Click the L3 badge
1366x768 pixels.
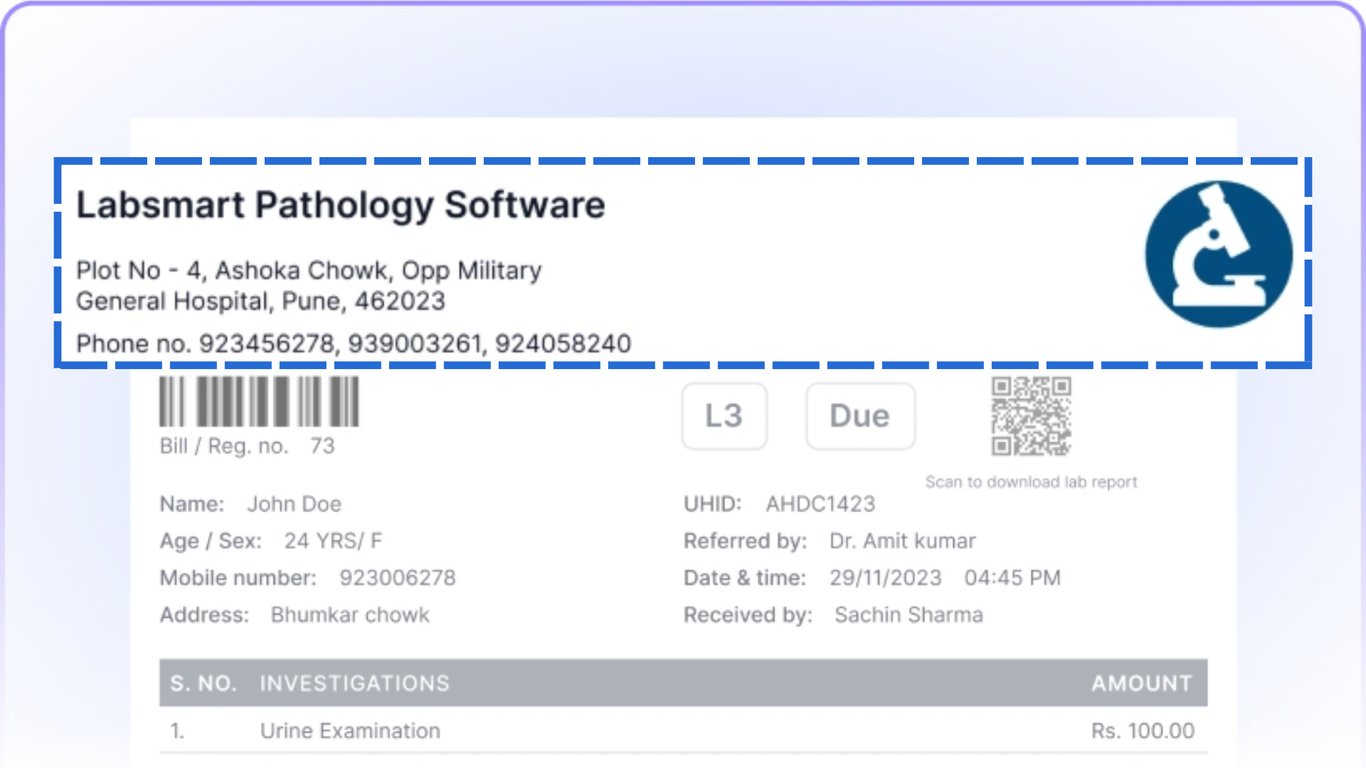[x=724, y=416]
